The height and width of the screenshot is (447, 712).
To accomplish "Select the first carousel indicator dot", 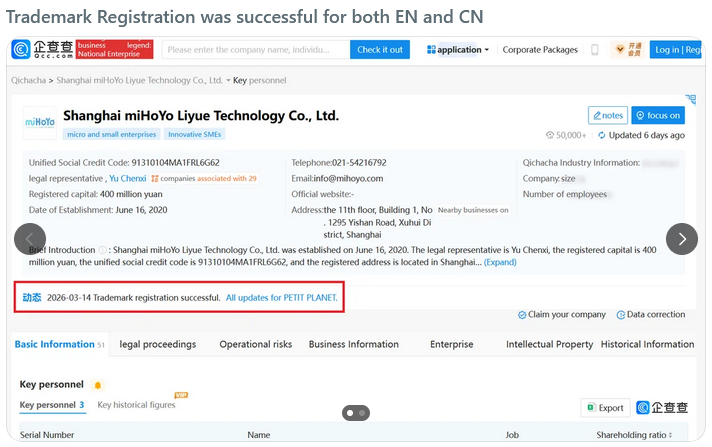I will 350,413.
